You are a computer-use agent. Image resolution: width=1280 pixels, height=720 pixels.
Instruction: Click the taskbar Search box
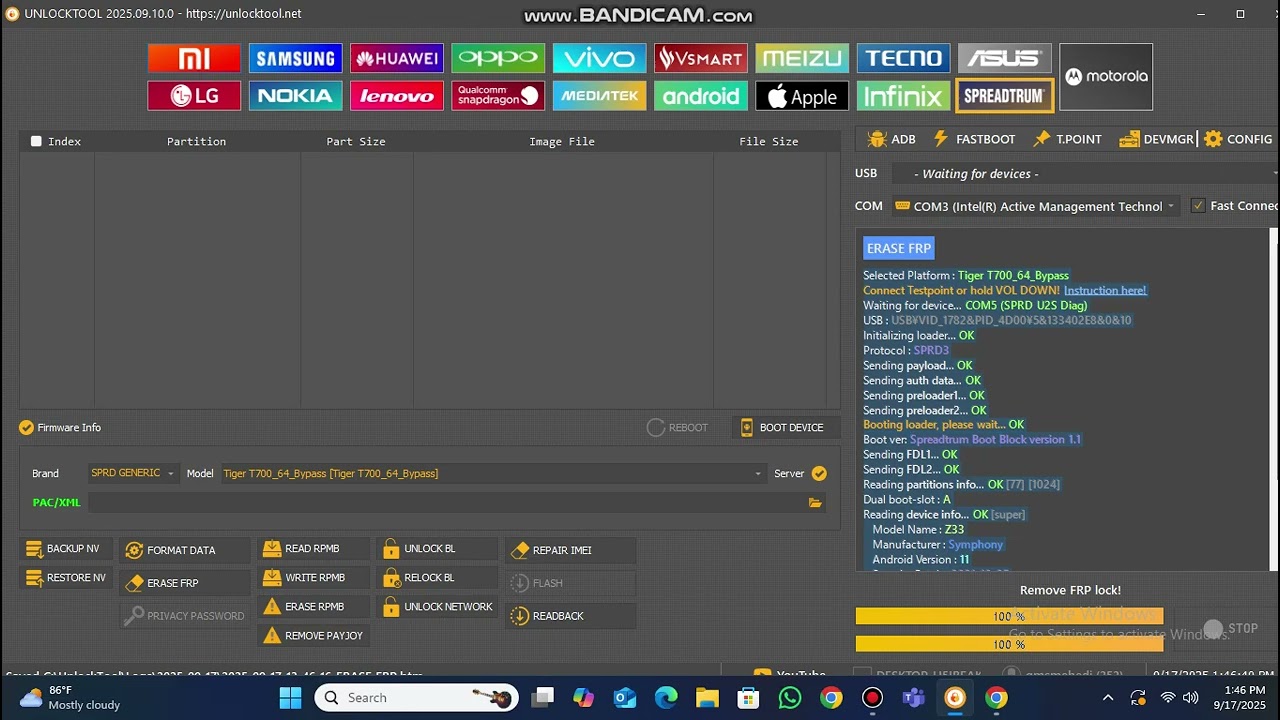tap(417, 698)
